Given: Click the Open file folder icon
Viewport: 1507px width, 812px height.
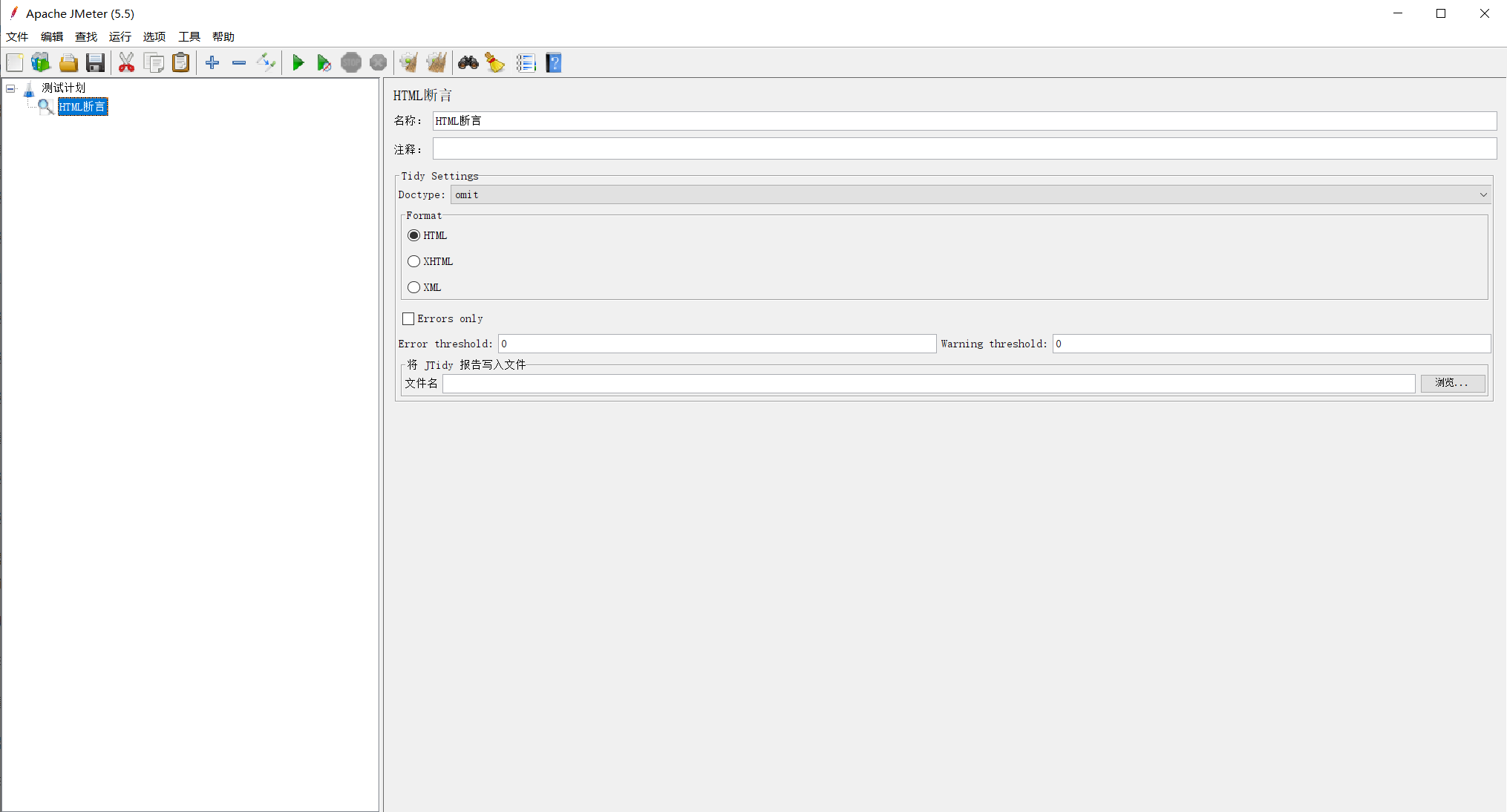Looking at the screenshot, I should pos(68,63).
